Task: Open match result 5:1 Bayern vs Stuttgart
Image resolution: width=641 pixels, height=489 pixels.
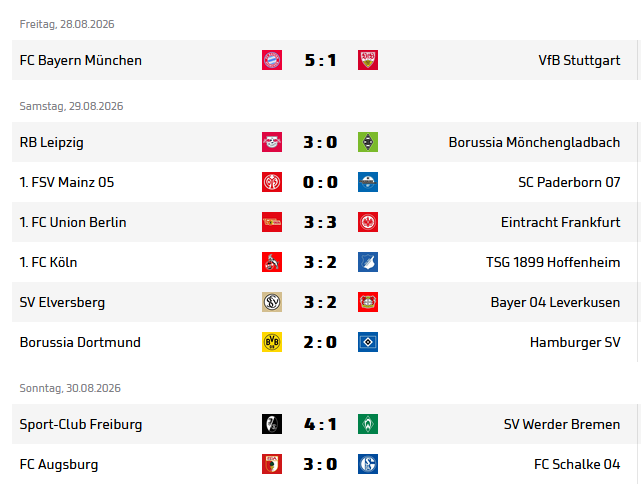Action: 320,60
